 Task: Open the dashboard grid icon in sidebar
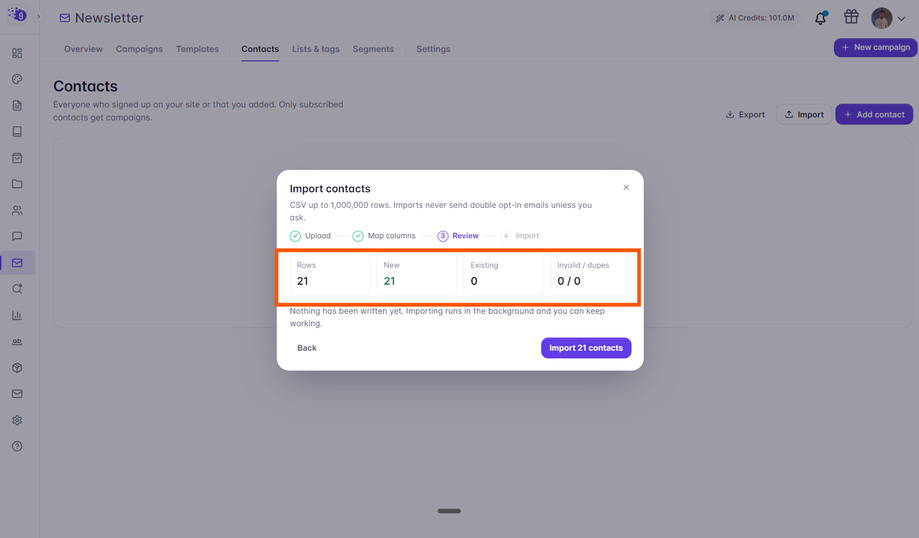17,53
